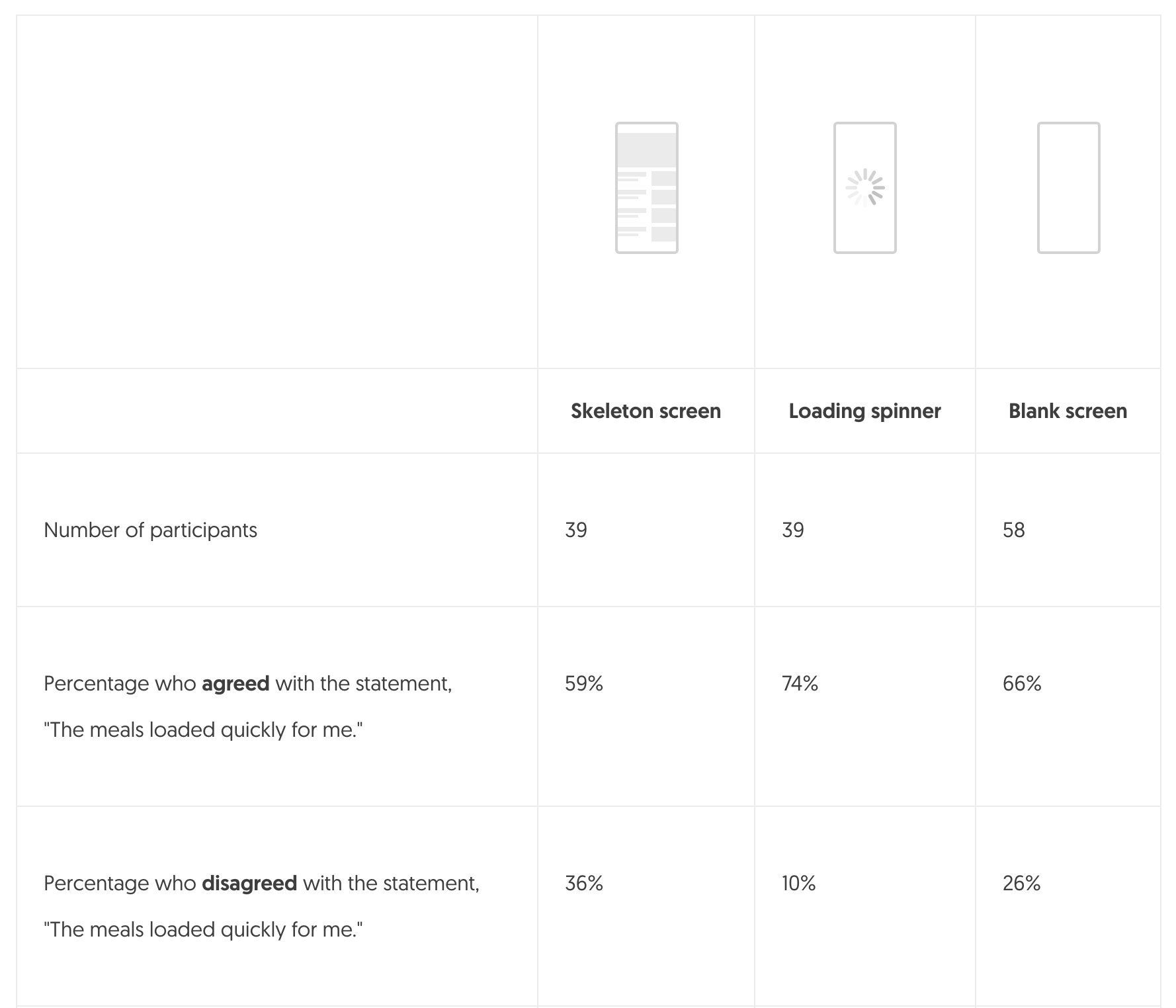Screen dimensions: 1176x1008
Task: Click the 59% agreed value for Skeleton screen
Action: point(584,683)
